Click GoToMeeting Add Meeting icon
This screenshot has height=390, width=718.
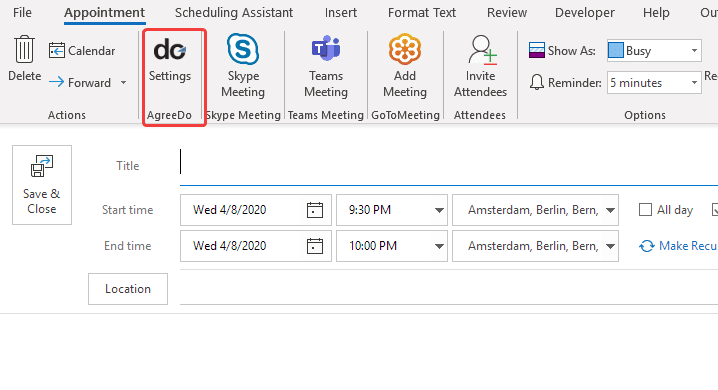[405, 49]
